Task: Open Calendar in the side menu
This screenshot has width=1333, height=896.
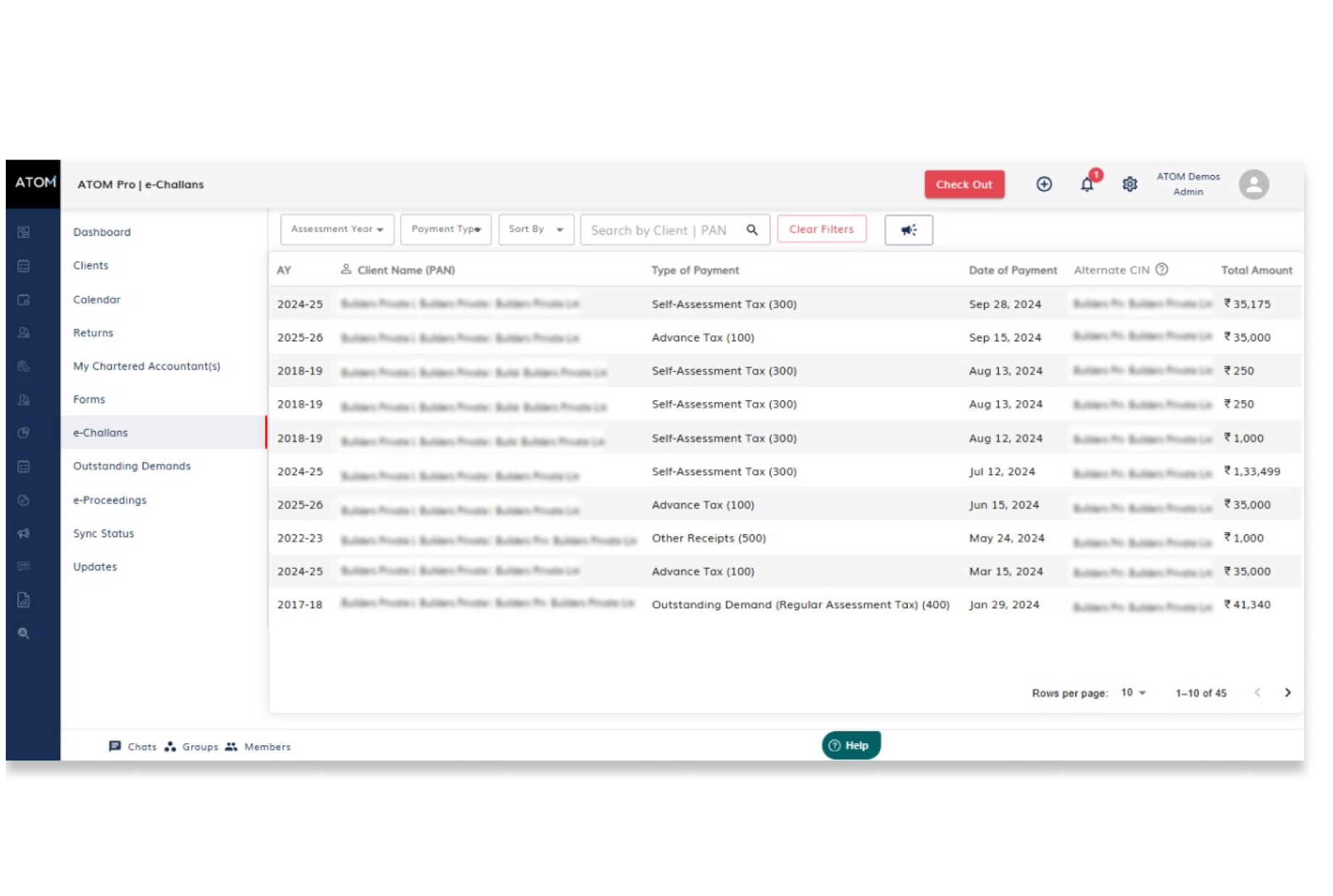Action: [96, 300]
